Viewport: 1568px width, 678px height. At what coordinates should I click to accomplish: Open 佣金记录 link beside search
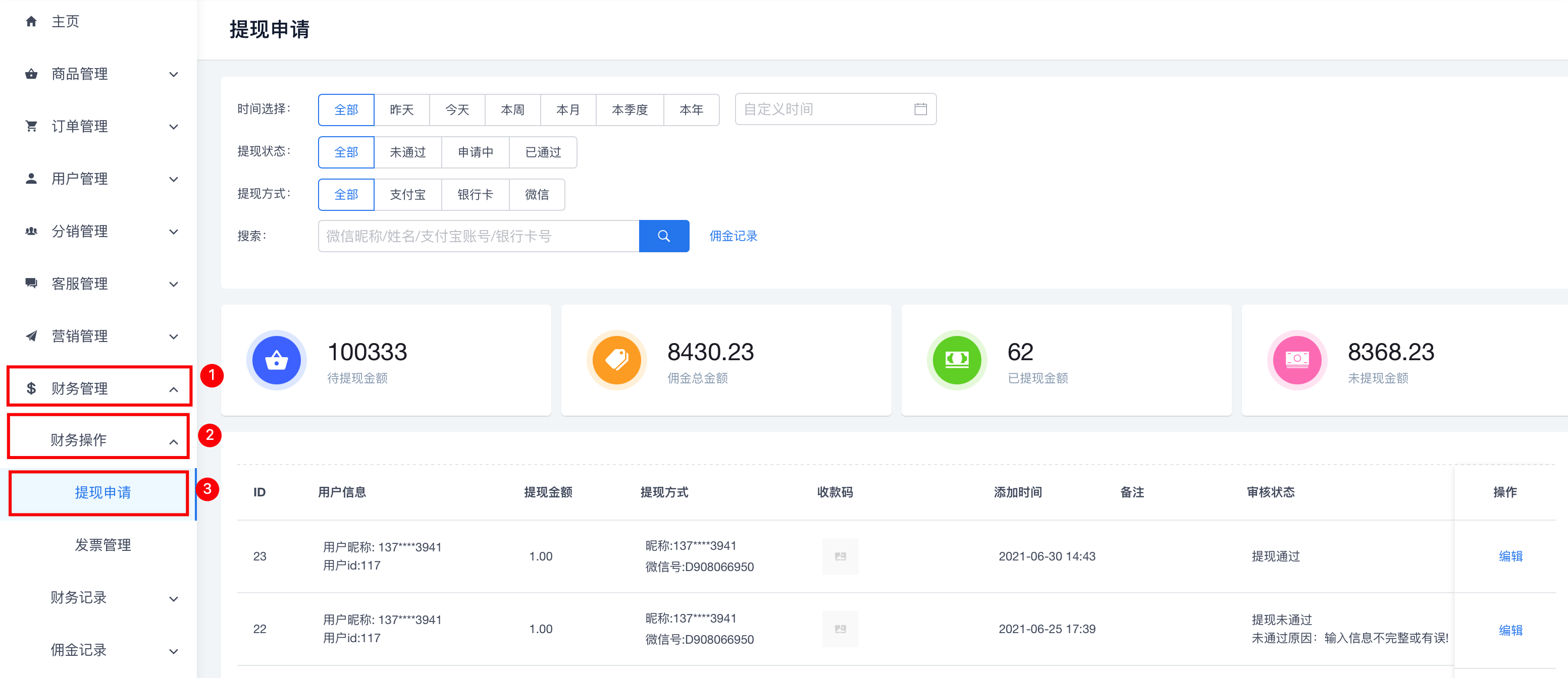[x=734, y=236]
